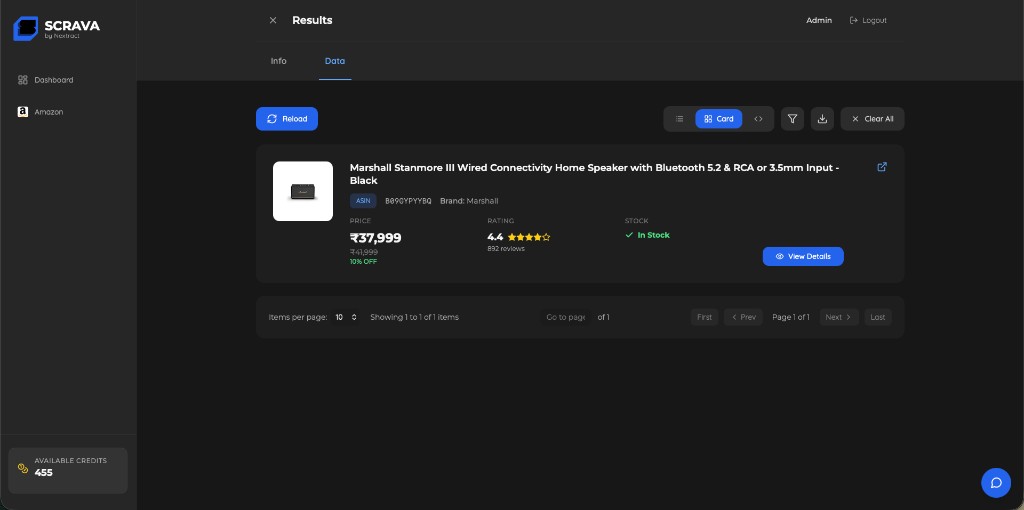
Task: Click the Marshall speaker thumbnail
Action: [x=303, y=191]
